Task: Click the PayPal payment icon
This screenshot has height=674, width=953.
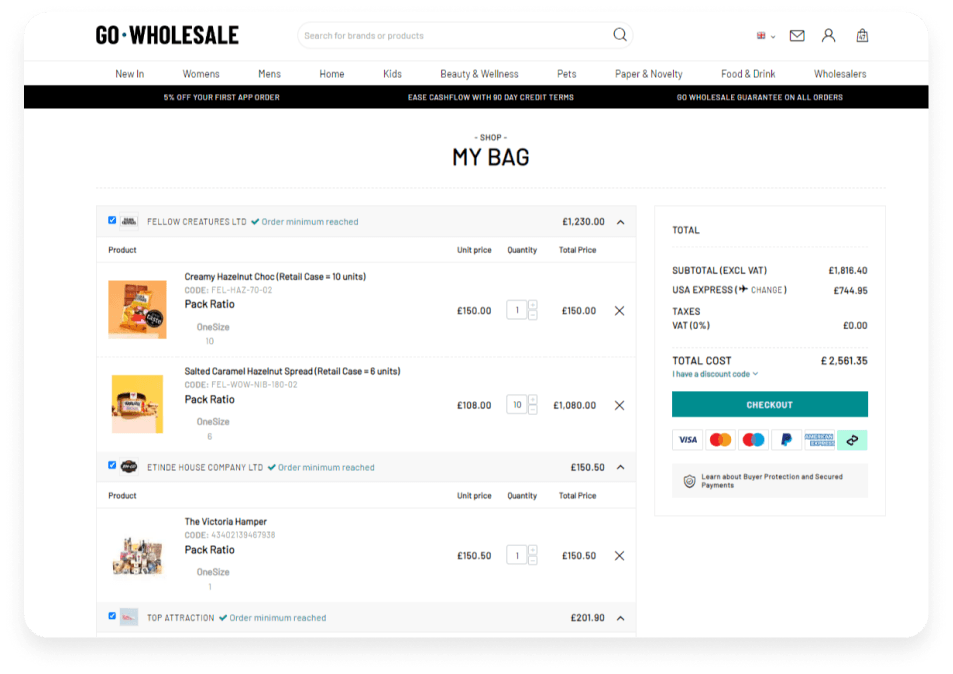Action: click(x=786, y=439)
